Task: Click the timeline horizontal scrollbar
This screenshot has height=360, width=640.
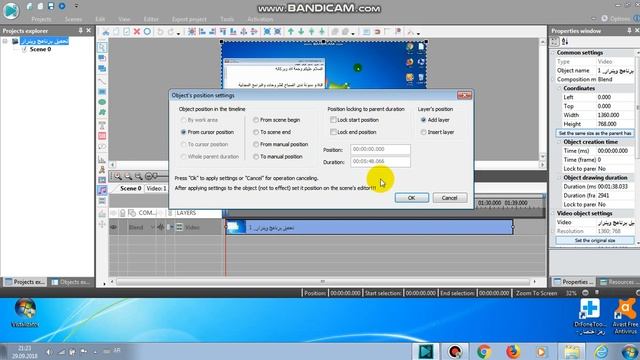Action: pos(322,282)
